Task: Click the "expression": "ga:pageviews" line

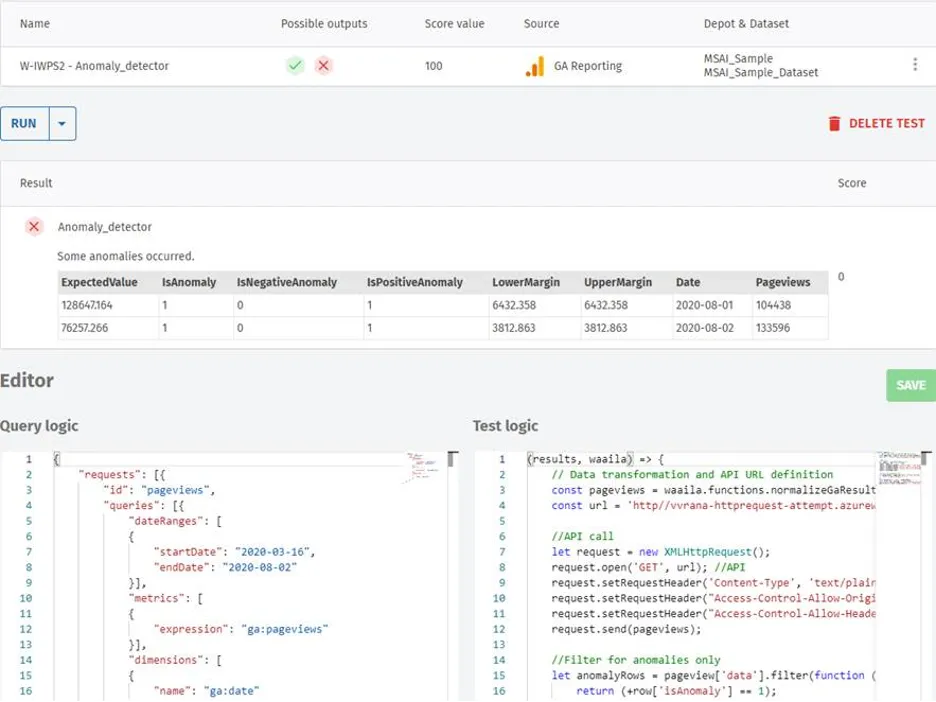Action: coord(241,629)
